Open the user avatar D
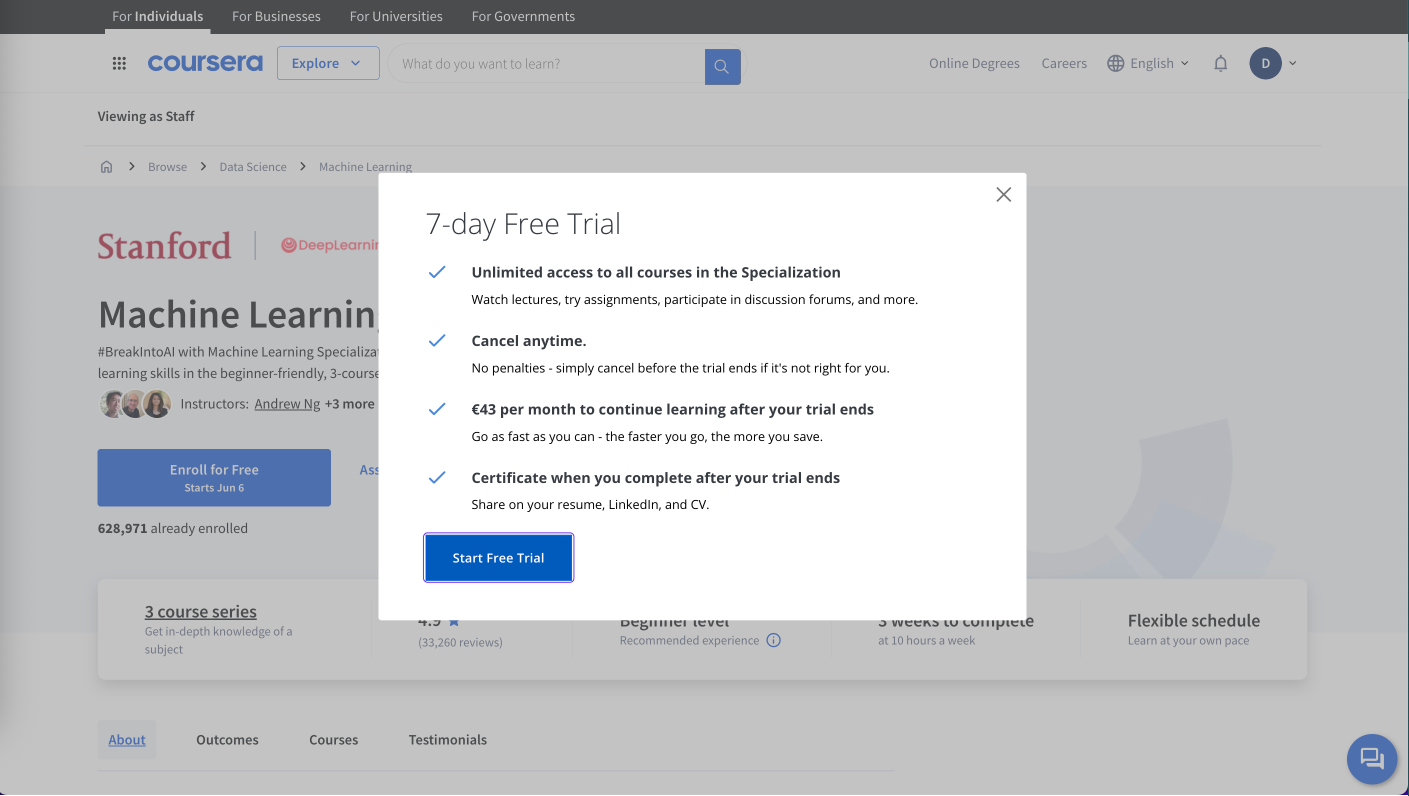The height and width of the screenshot is (796, 1409). (x=1265, y=63)
